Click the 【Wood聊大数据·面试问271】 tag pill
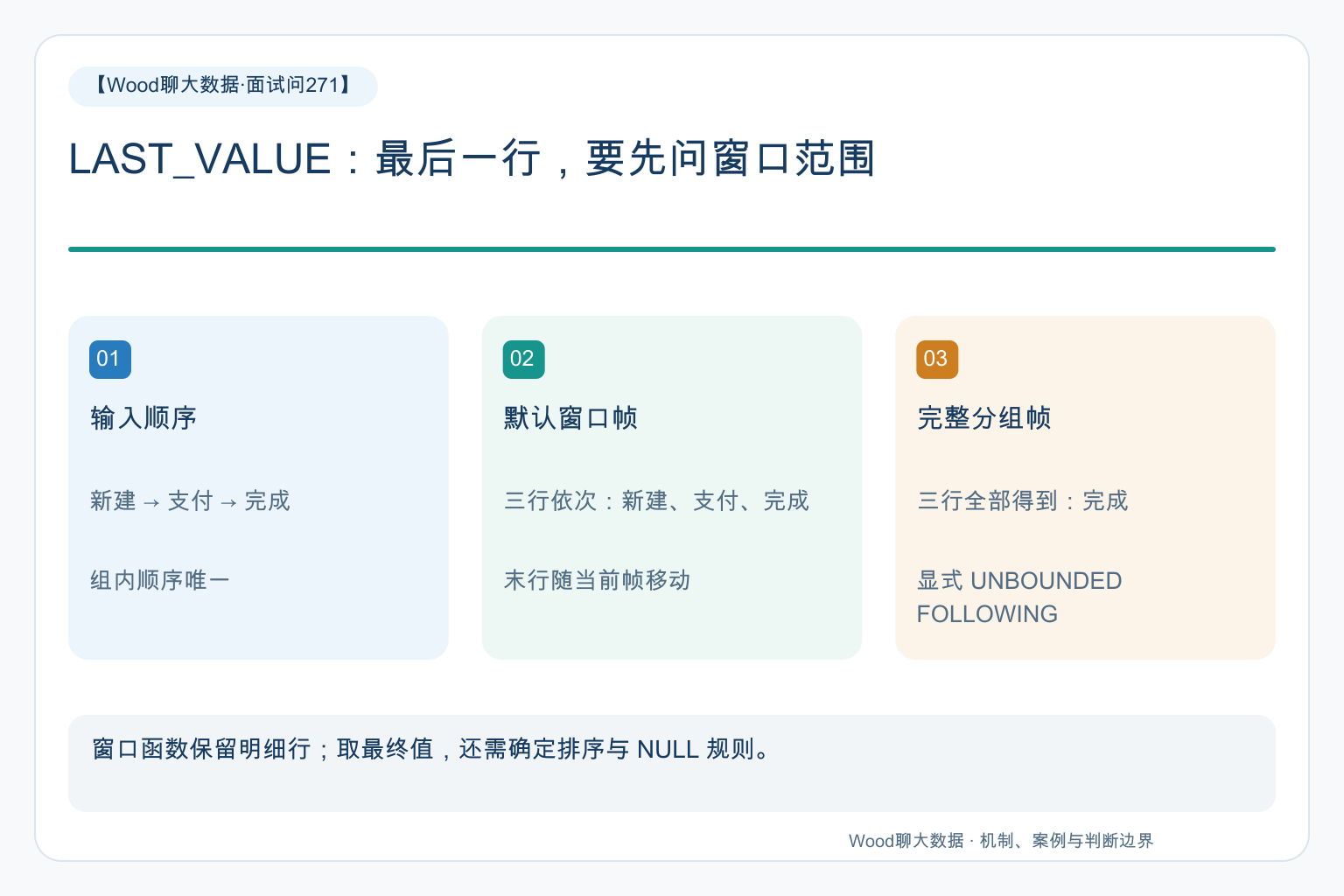1344x896 pixels. [x=223, y=86]
